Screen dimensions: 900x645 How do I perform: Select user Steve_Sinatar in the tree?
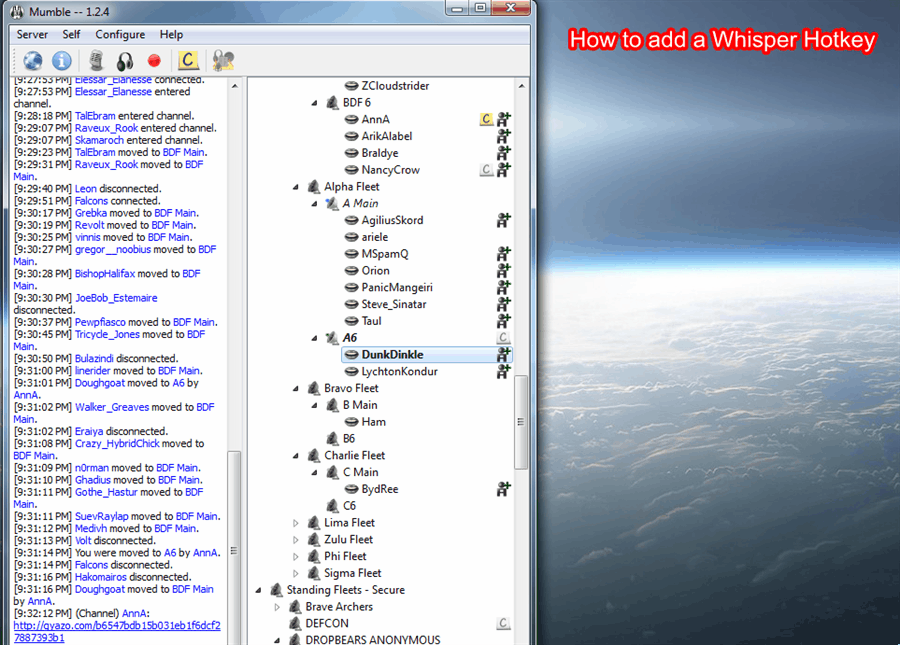(x=394, y=304)
